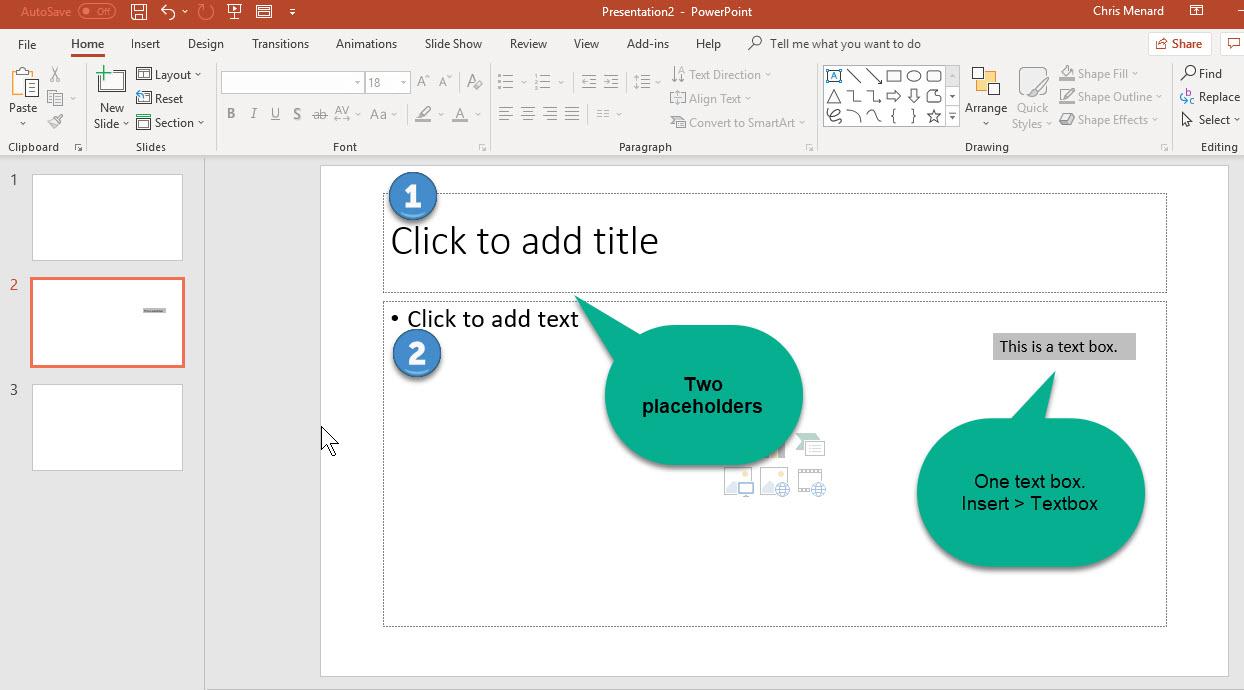Insert online pictures via the placeholder globe icon

(775, 483)
